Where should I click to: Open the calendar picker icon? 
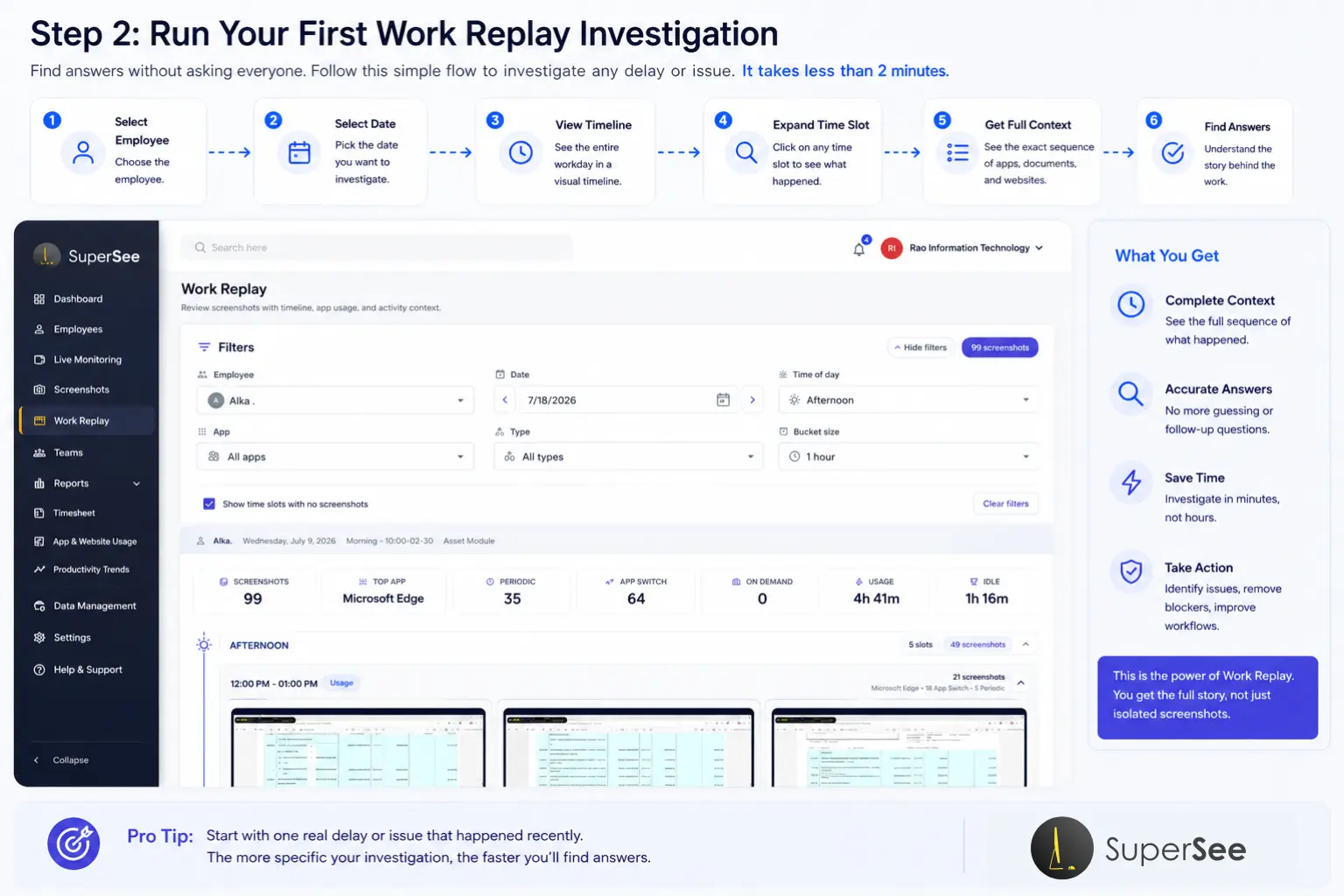click(724, 401)
